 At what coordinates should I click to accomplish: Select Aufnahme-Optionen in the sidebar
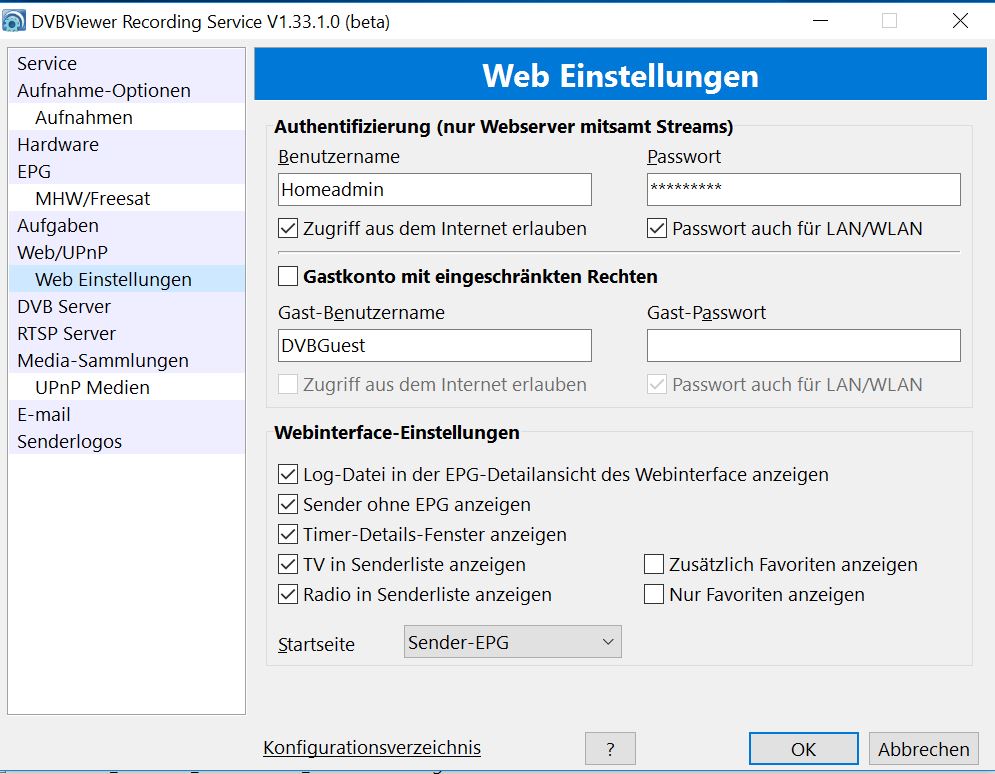(127, 90)
